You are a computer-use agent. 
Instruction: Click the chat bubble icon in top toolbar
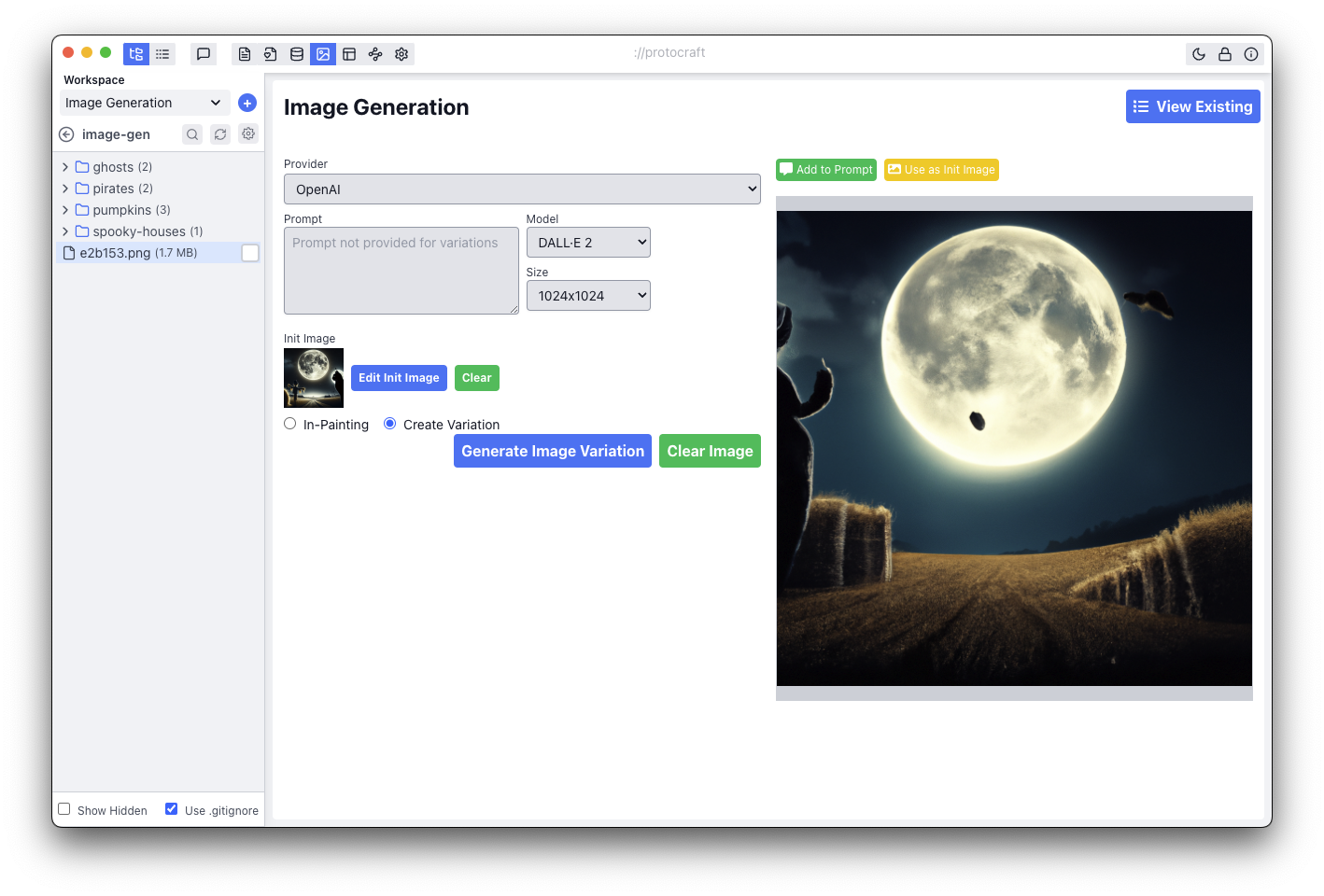pos(204,54)
